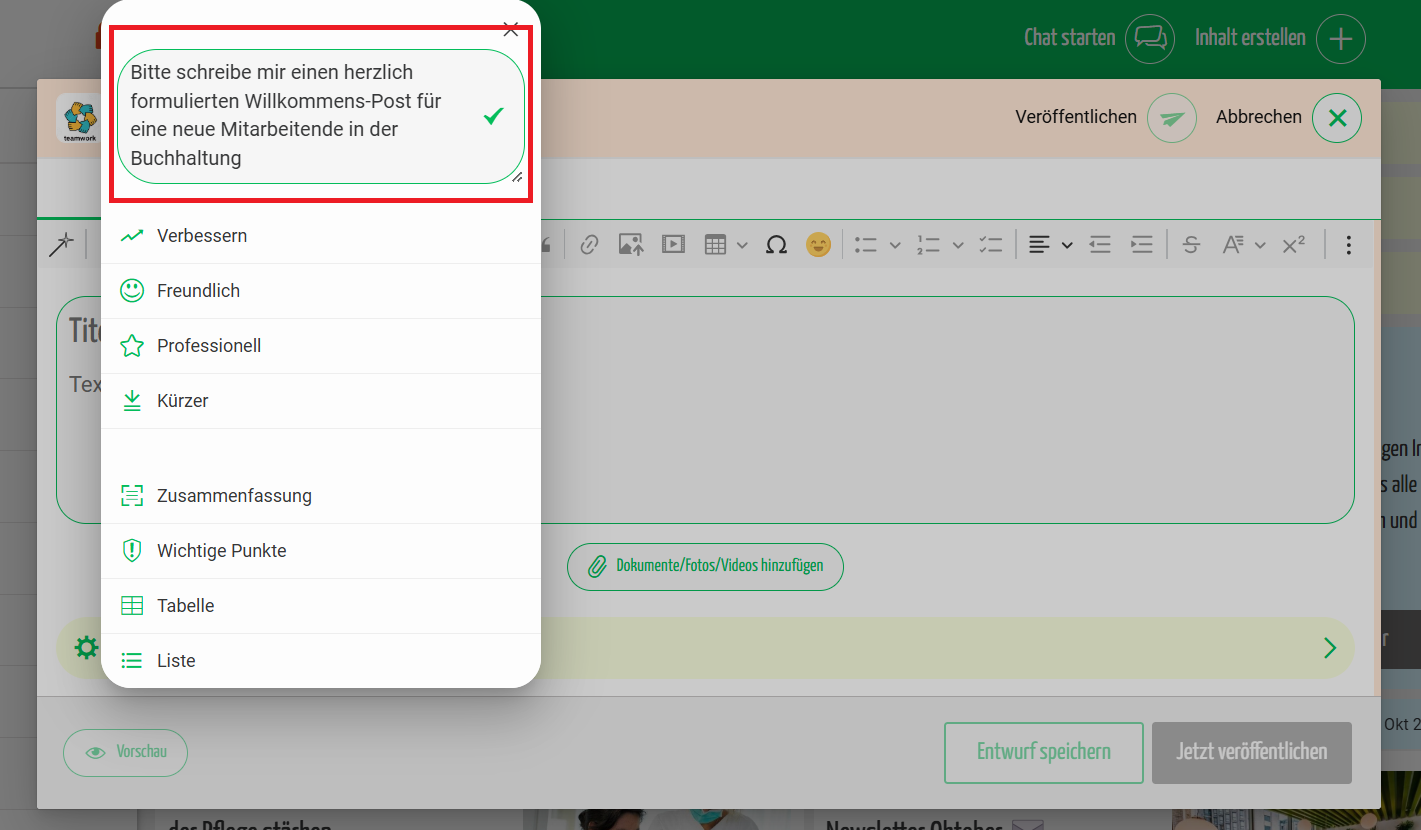Image resolution: width=1421 pixels, height=830 pixels.
Task: Insert a to-do checklist
Action: 990,245
